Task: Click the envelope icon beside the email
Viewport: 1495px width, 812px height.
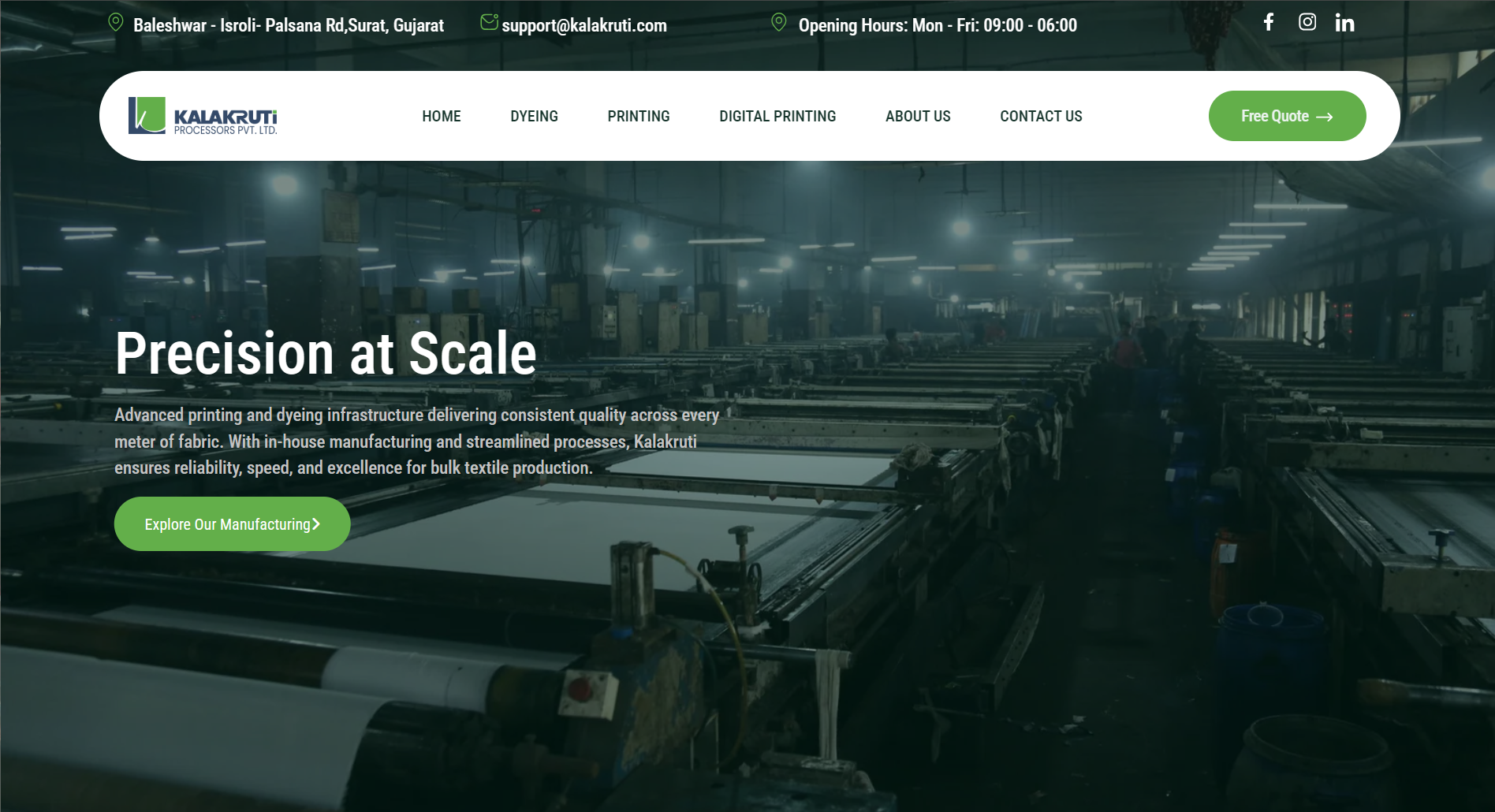Action: coord(489,22)
